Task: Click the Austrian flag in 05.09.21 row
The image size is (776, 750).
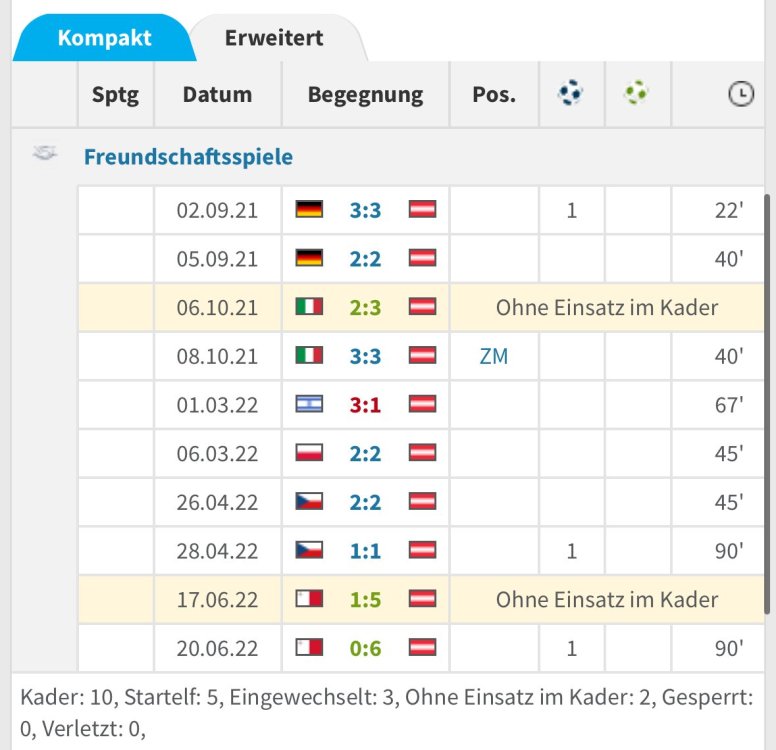Action: point(422,259)
